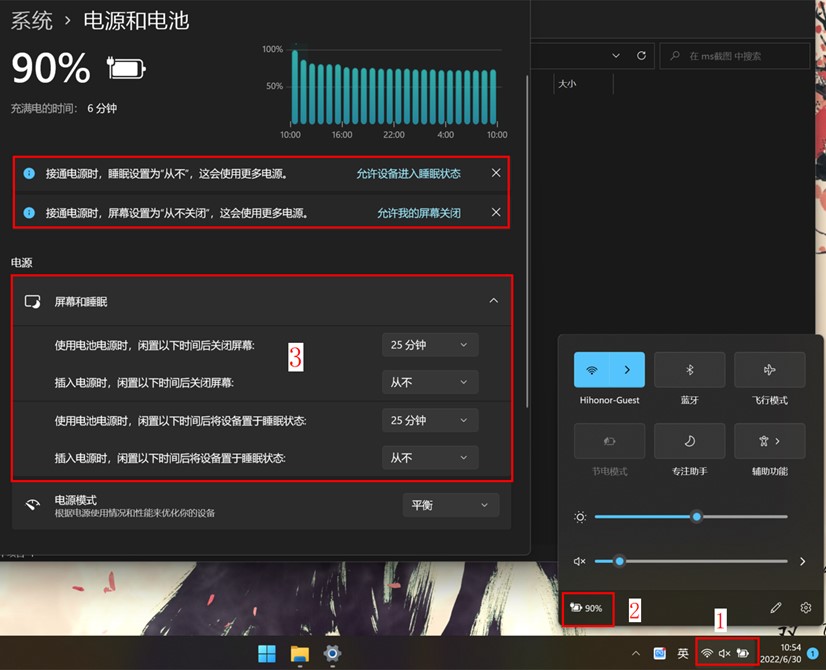The image size is (826, 670).
Task: Toggle the Bluetooth (蓝牙) tile
Action: click(x=689, y=370)
